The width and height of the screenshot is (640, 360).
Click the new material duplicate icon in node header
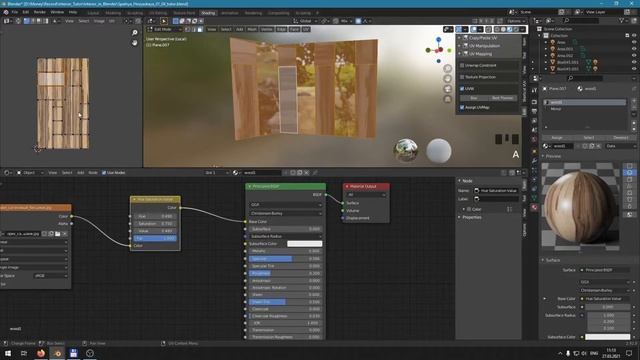300,173
